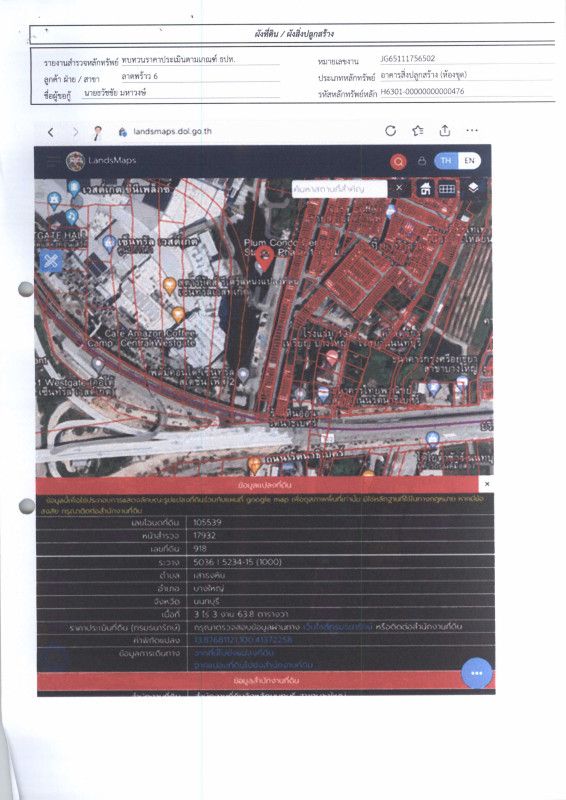Click the lock login icon
Image resolution: width=566 pixels, height=800 pixels.
pyautogui.click(x=422, y=161)
